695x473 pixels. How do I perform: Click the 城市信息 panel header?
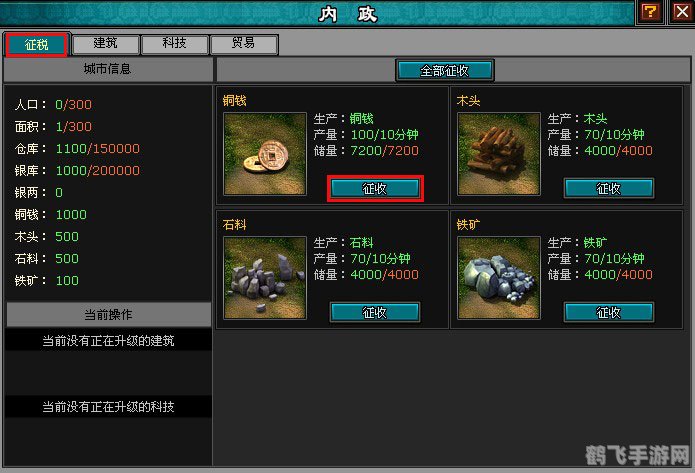(x=108, y=69)
